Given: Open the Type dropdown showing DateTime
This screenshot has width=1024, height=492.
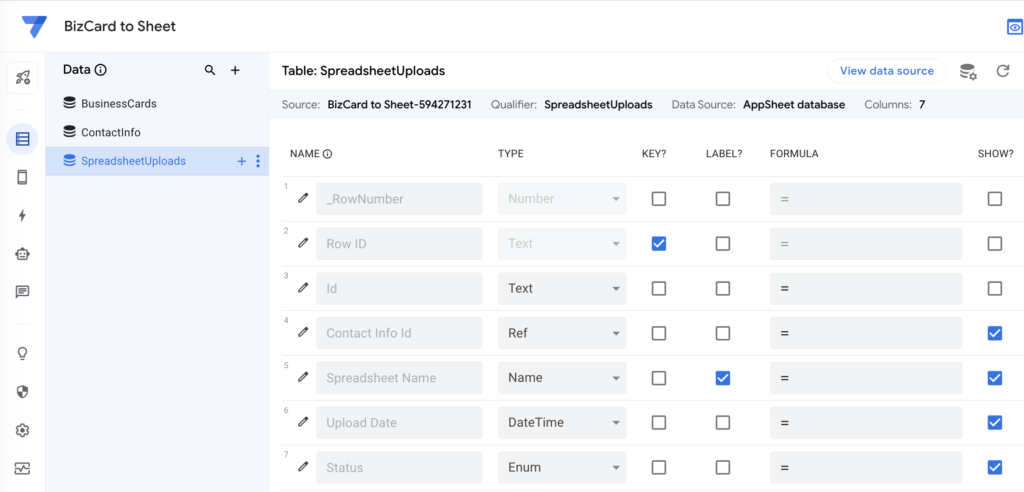Looking at the screenshot, I should click(x=562, y=423).
